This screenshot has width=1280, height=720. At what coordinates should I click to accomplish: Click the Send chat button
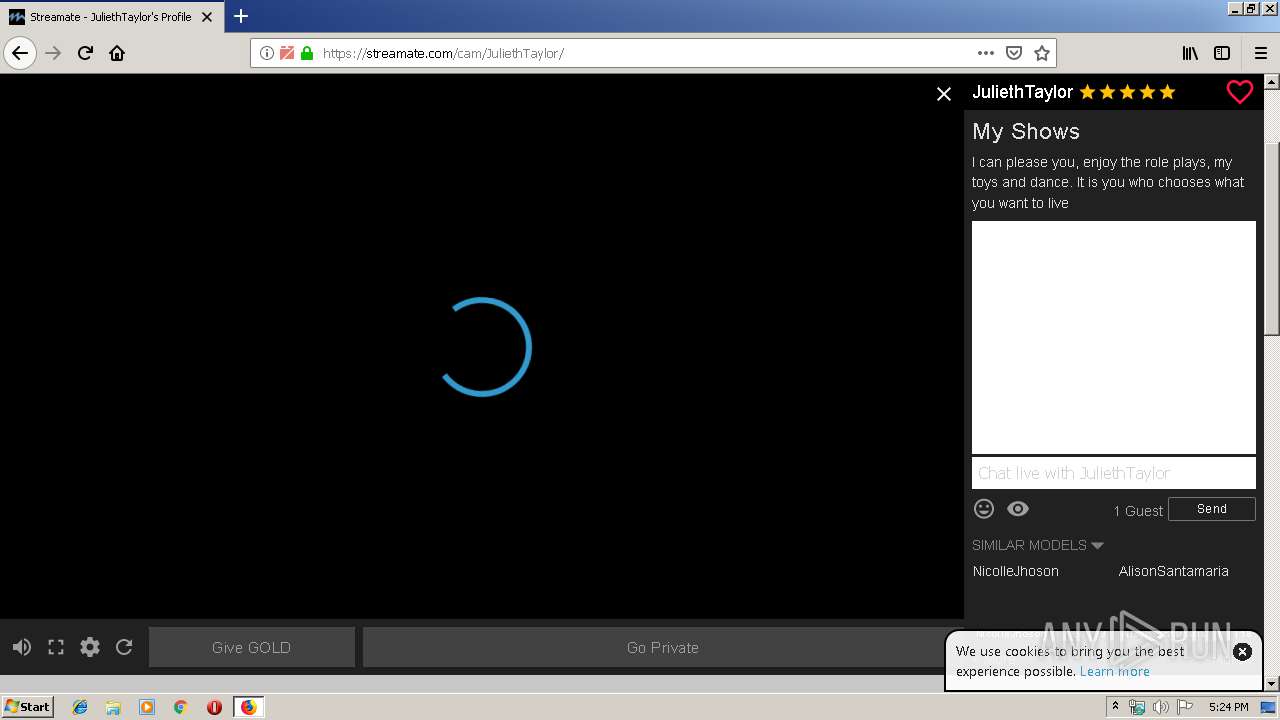coord(1211,509)
